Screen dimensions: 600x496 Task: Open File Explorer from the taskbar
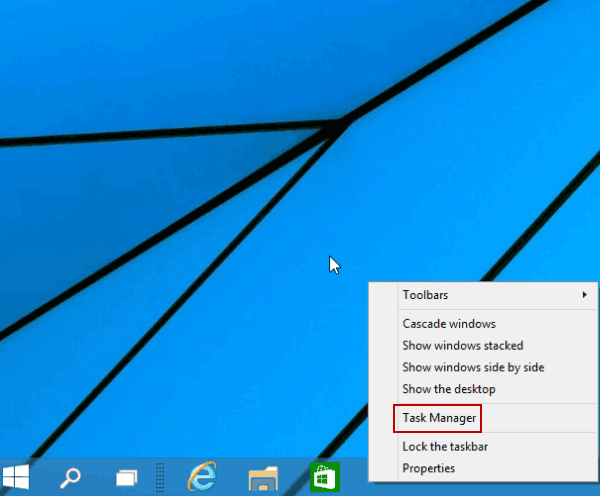pyautogui.click(x=263, y=478)
